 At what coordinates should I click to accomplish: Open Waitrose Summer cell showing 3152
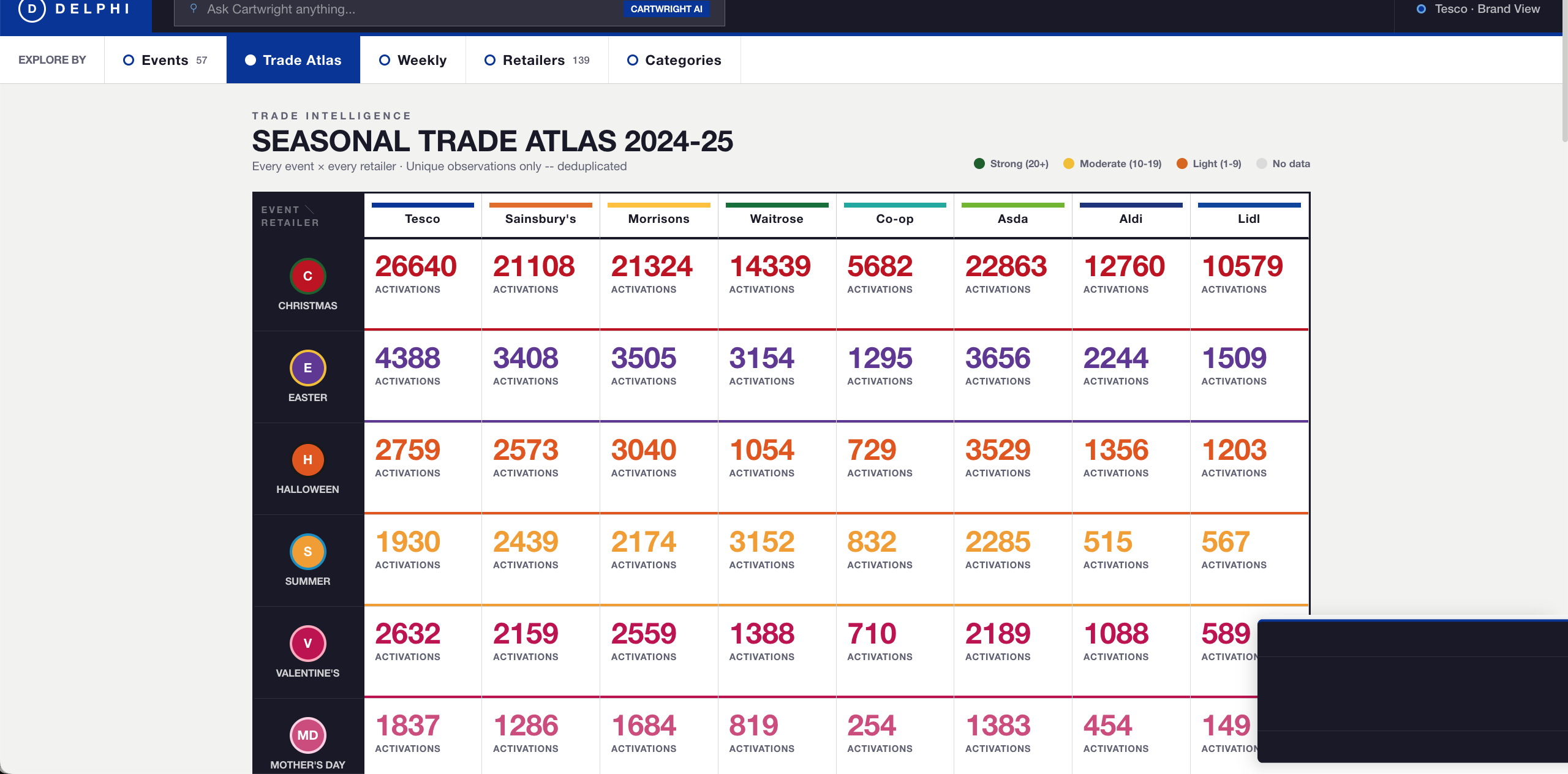[x=777, y=560]
